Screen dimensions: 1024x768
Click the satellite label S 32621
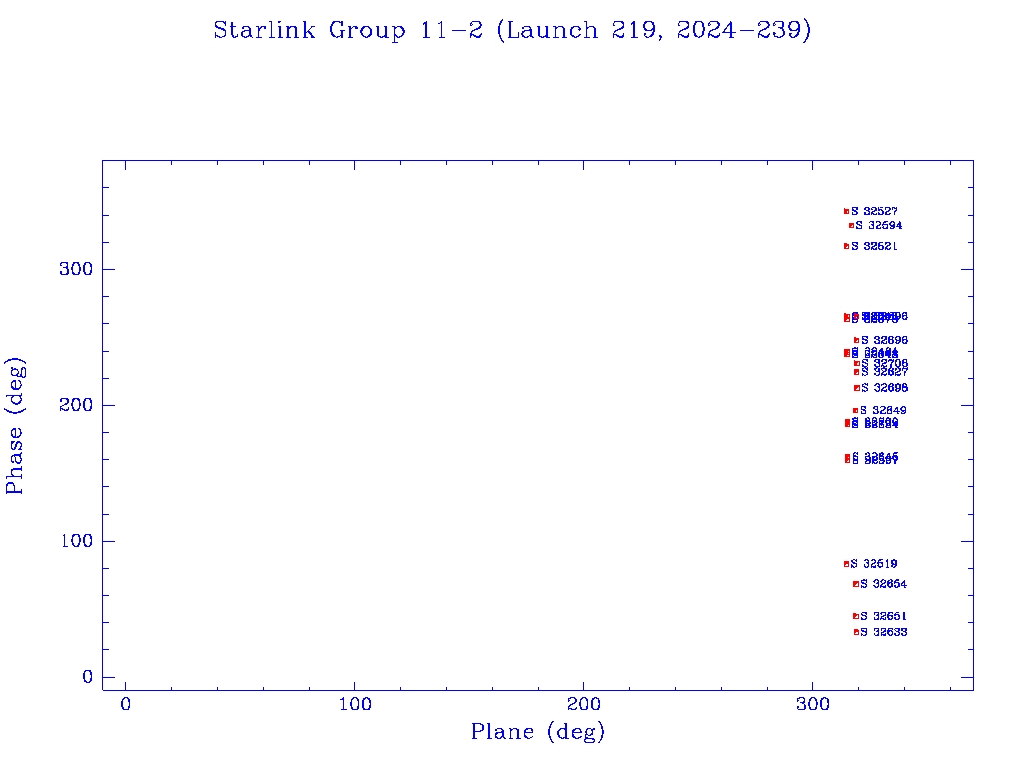point(874,246)
